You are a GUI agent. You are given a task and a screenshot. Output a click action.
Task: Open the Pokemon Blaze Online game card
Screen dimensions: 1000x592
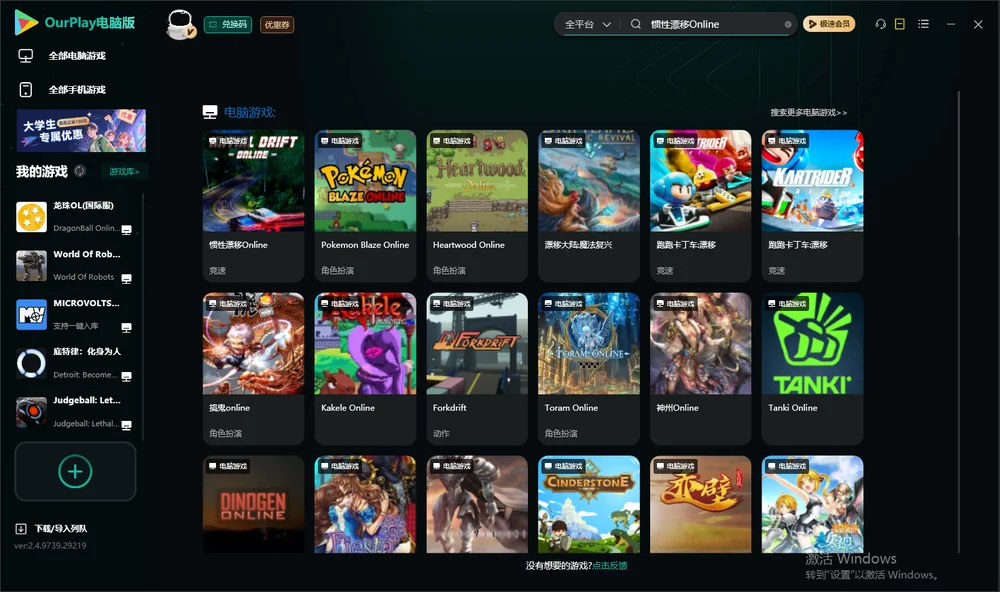point(365,205)
